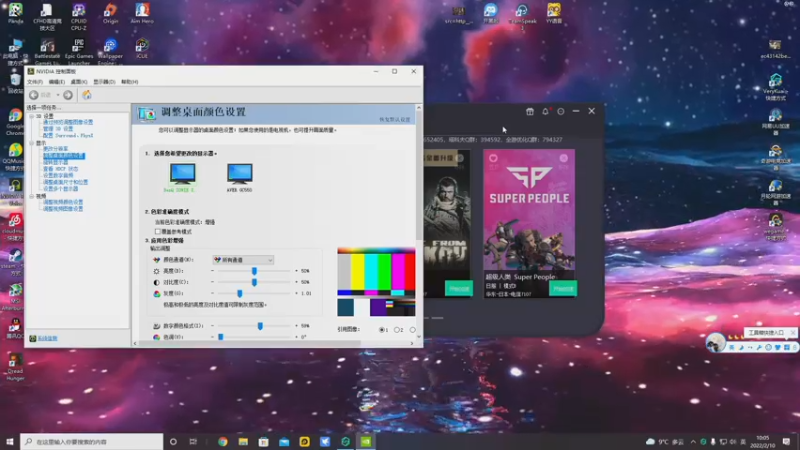Click the 色调 hue slider handle
The height and width of the screenshot is (450, 800).
coord(220,337)
